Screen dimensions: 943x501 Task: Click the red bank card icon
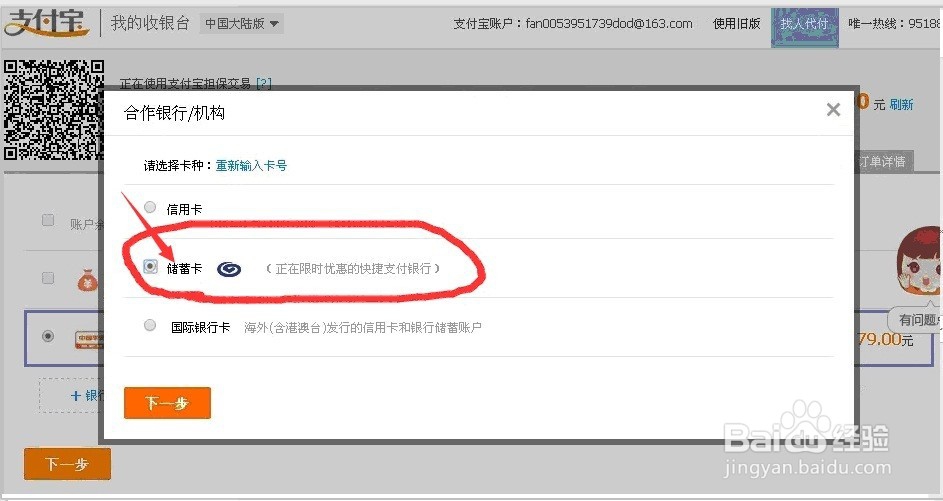89,339
